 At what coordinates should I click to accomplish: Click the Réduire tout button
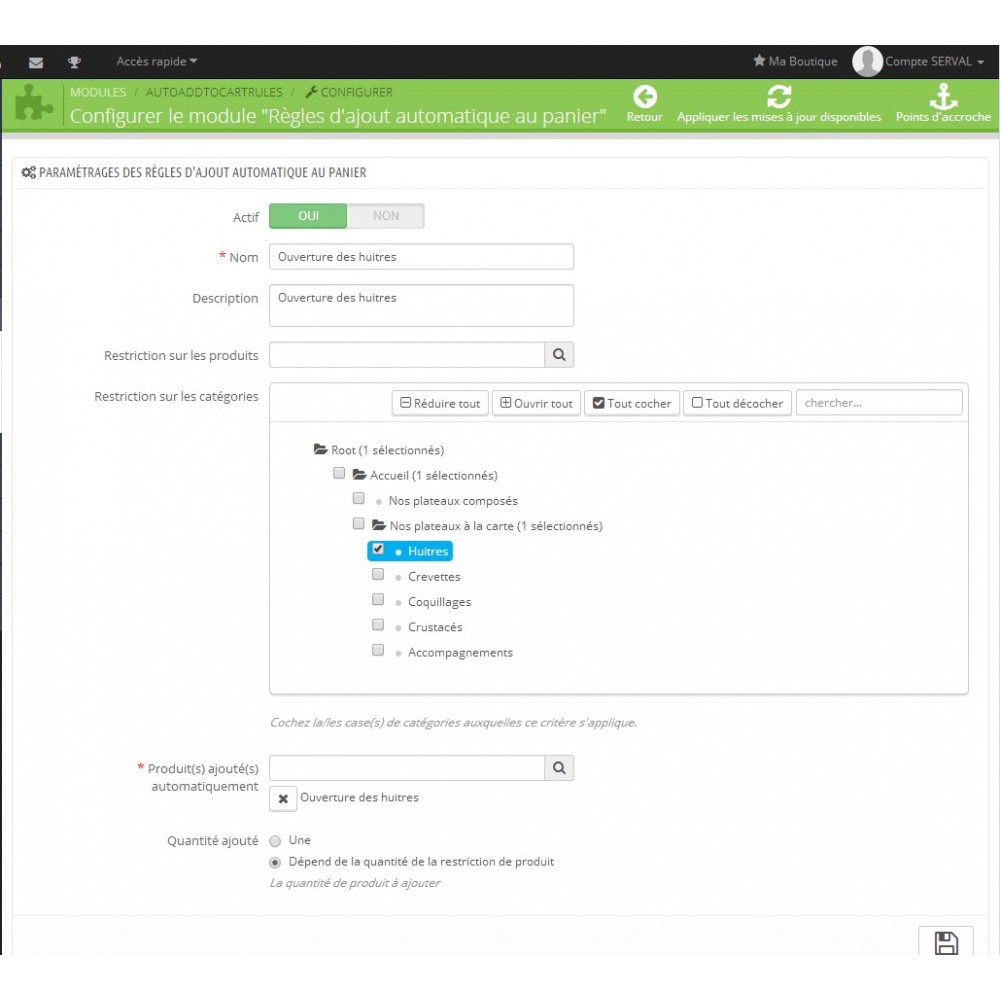440,403
